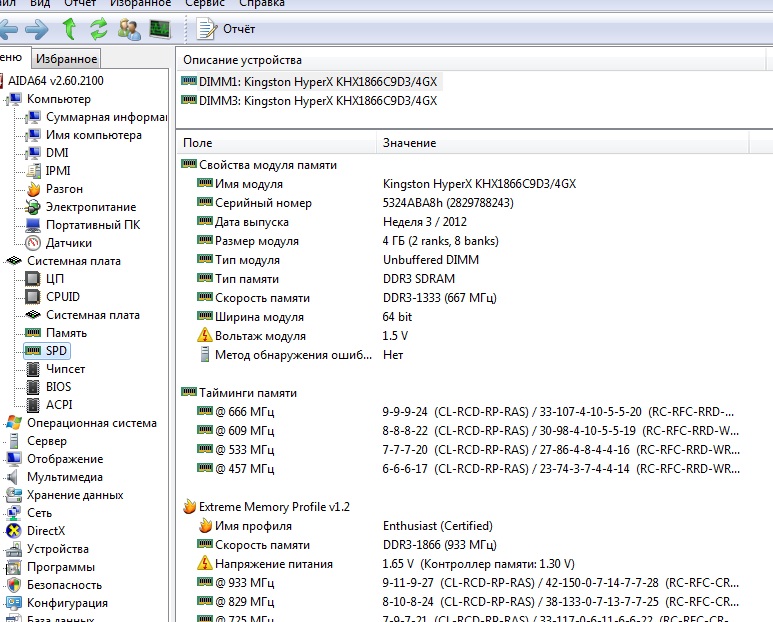Select the Дата выпуска row
Screen dimensions: 773x622
tap(332, 222)
